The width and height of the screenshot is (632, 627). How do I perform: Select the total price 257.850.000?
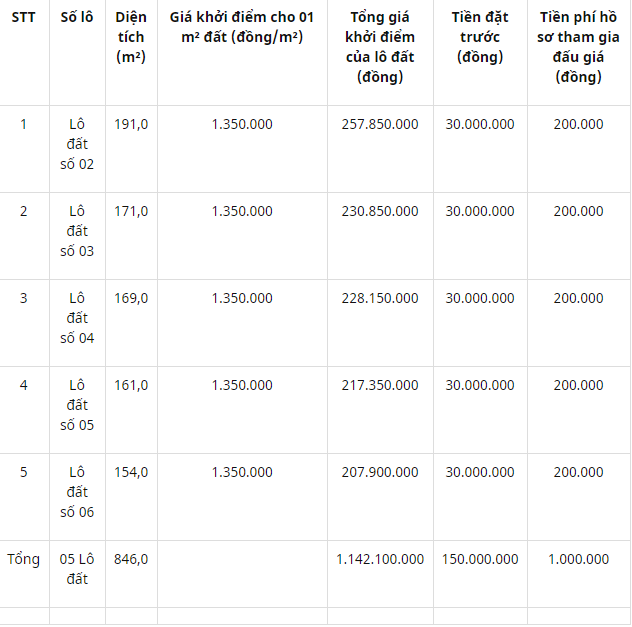point(380,124)
